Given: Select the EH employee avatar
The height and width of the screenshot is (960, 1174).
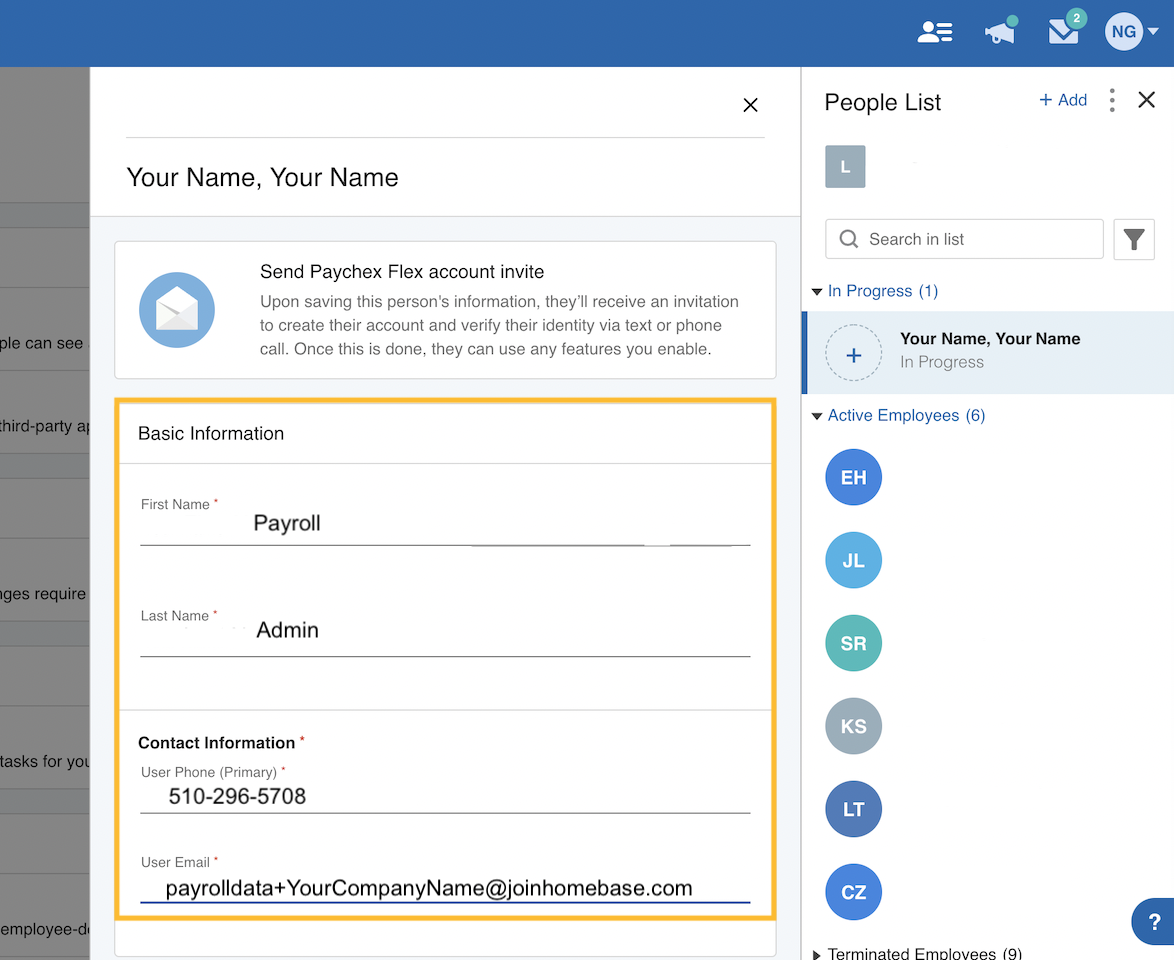Looking at the screenshot, I should point(853,477).
